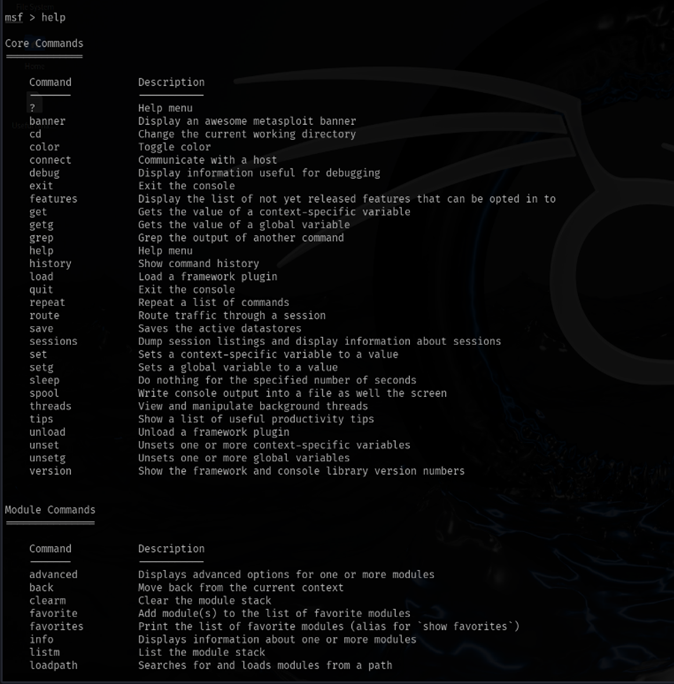Click 'Repeat a list of commands' description

point(214,303)
